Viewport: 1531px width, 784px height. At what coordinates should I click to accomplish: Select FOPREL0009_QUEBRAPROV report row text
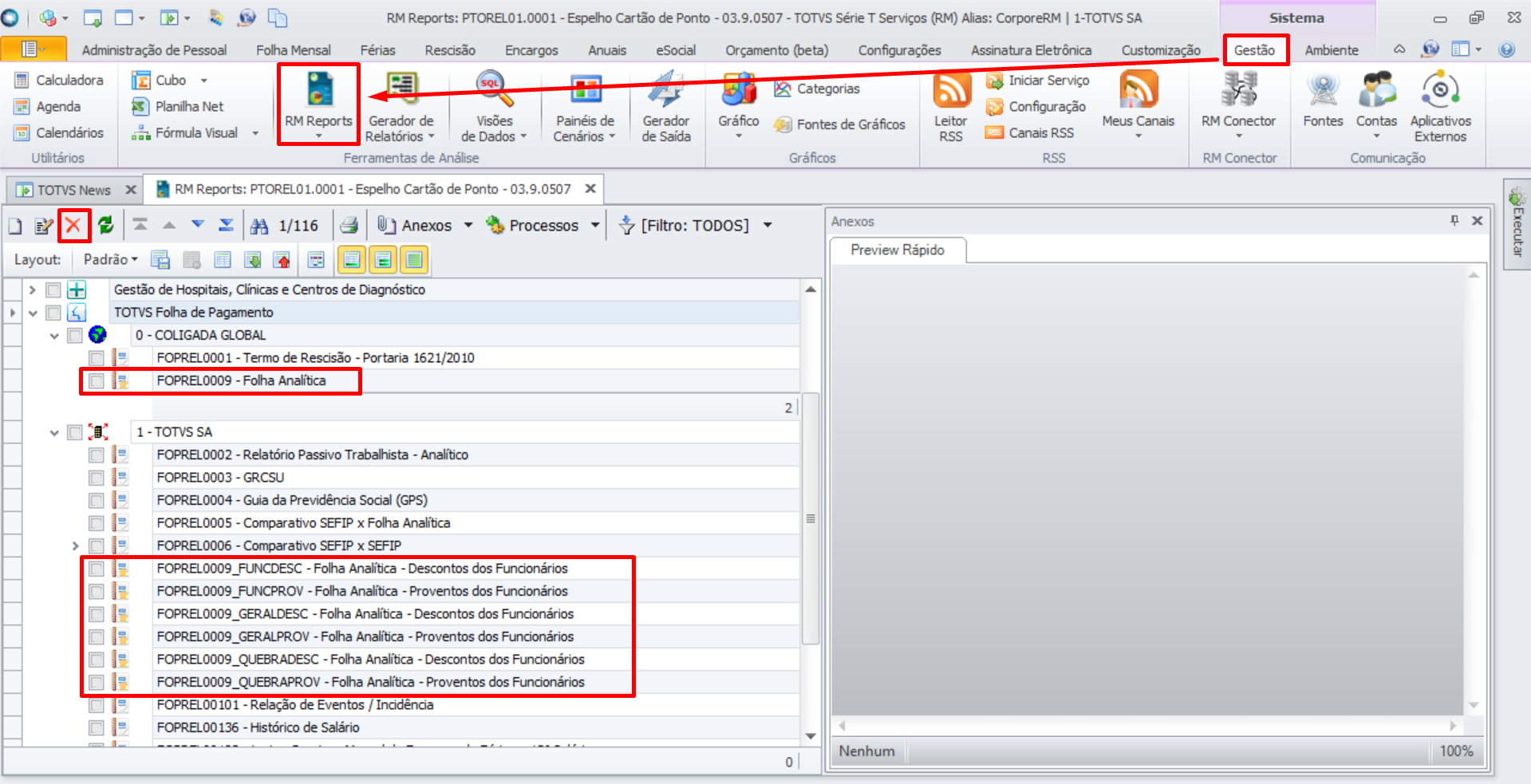point(371,682)
